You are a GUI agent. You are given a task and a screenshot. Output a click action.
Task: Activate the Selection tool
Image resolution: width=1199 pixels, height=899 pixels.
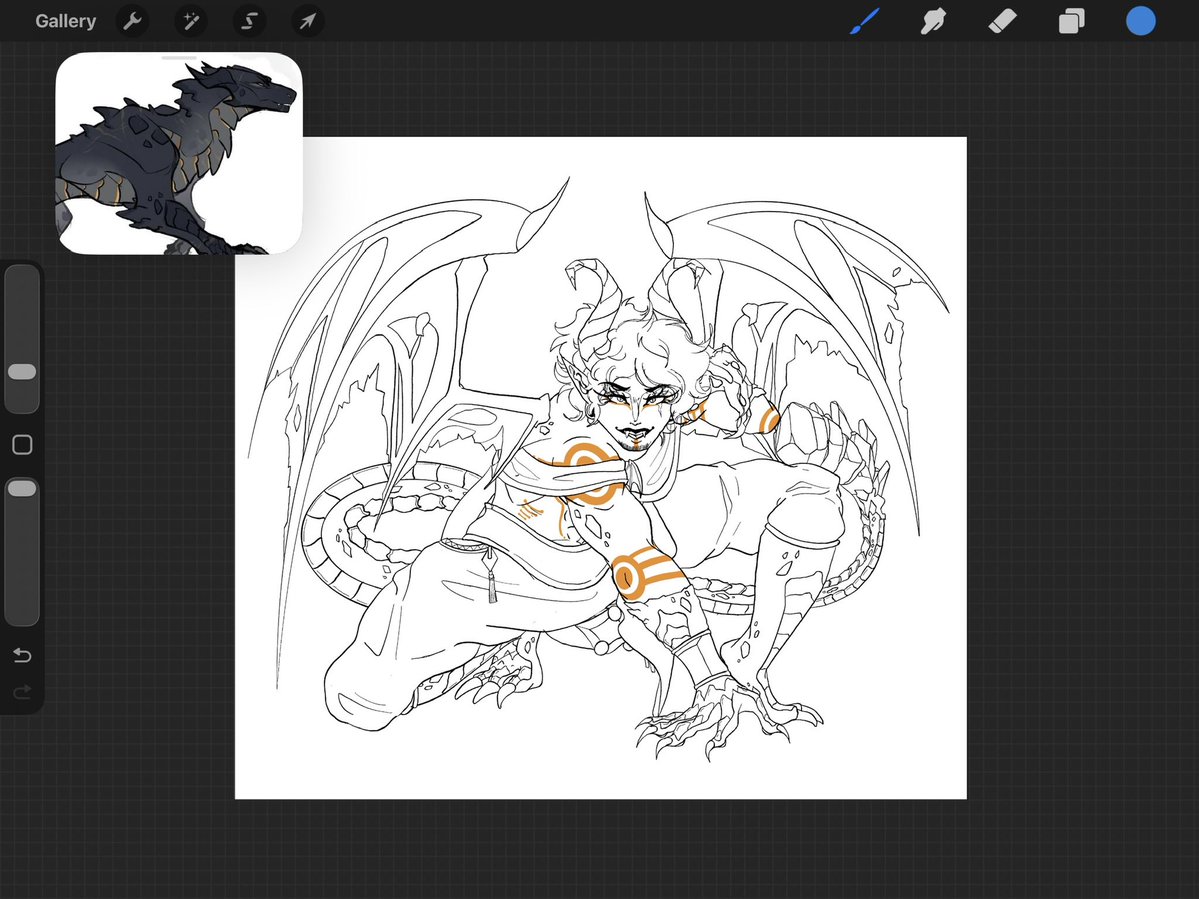coord(249,21)
